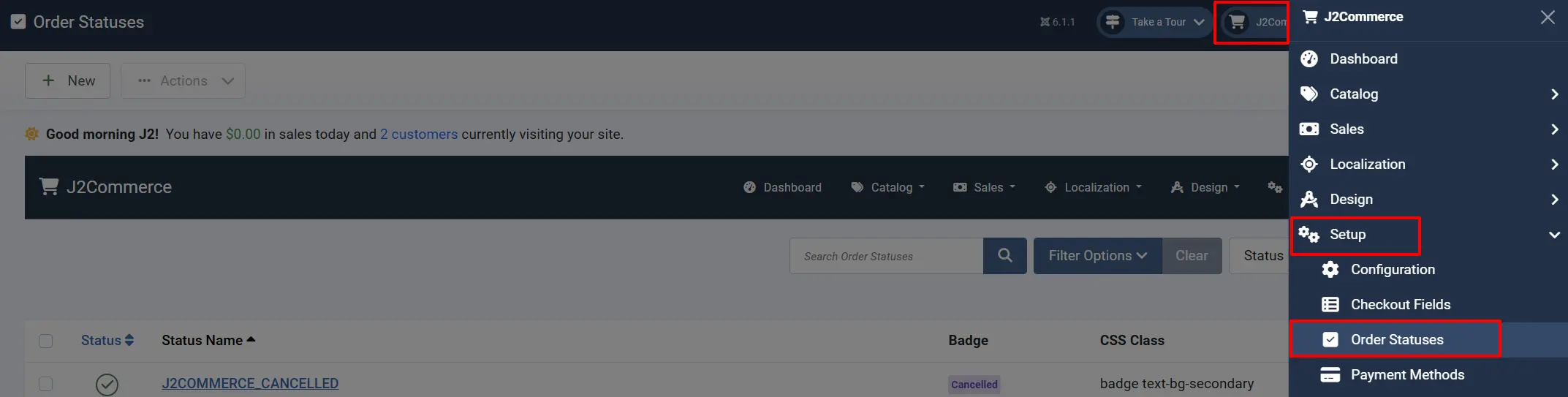Click the Badge column header
Image resolution: width=1568 pixels, height=397 pixels.
point(968,341)
